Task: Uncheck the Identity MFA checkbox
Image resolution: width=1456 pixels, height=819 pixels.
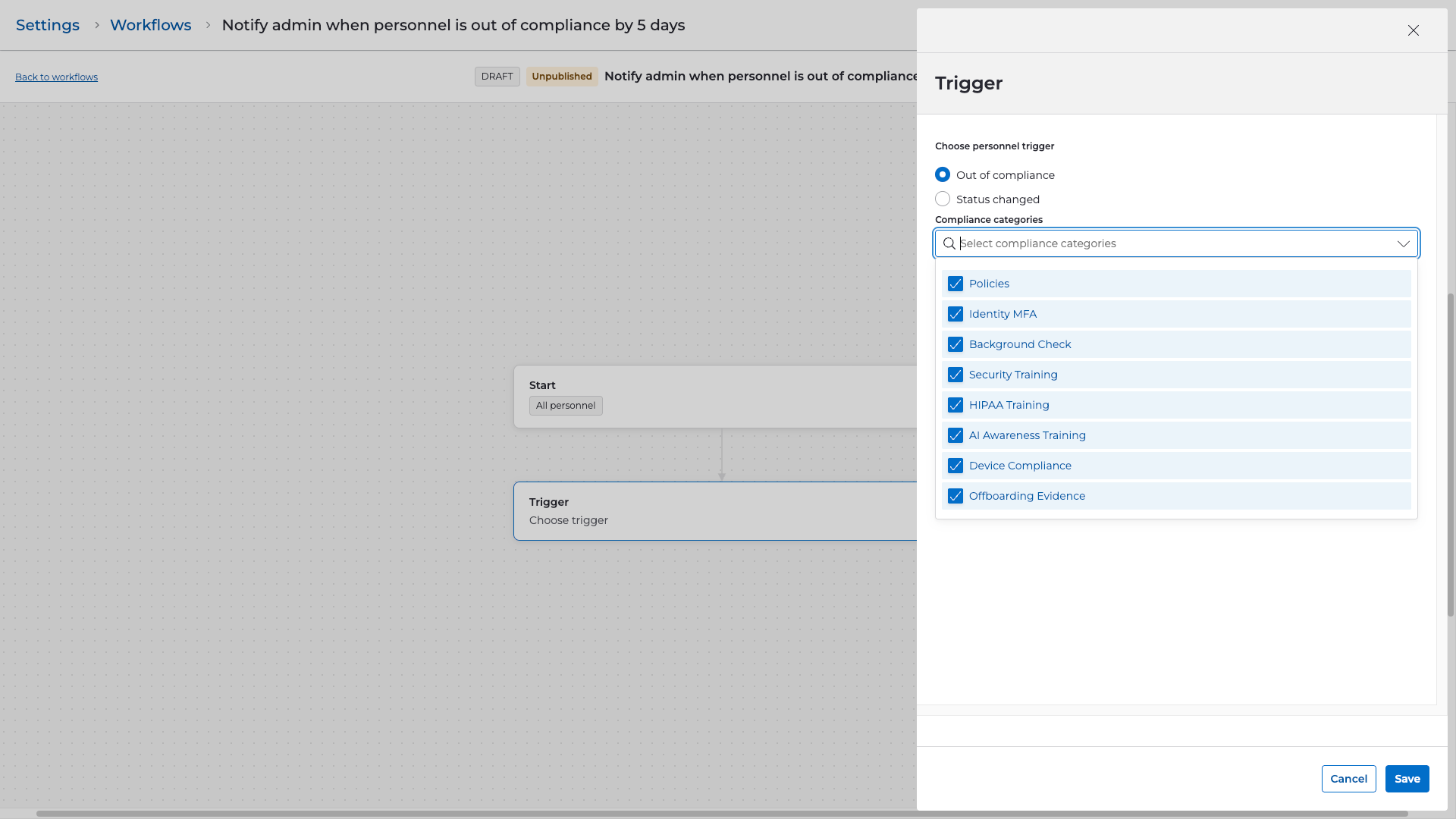Action: (955, 314)
